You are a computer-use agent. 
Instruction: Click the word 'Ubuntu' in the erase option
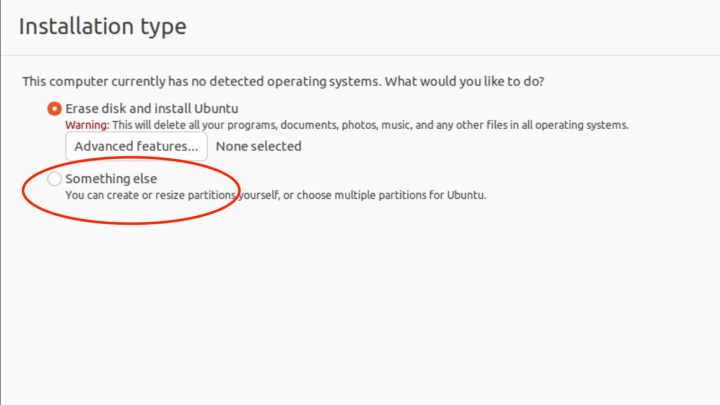[216, 108]
